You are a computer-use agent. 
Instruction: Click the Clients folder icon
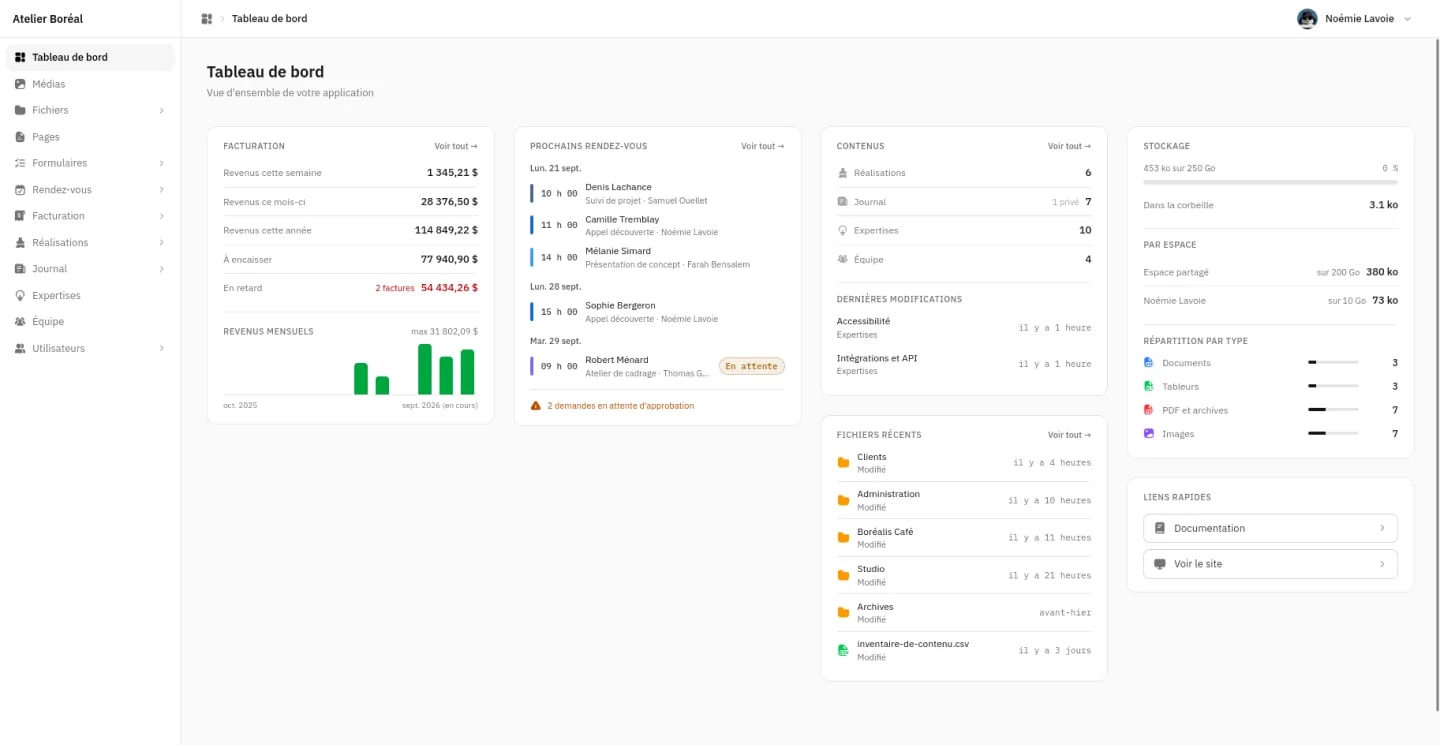coord(843,463)
